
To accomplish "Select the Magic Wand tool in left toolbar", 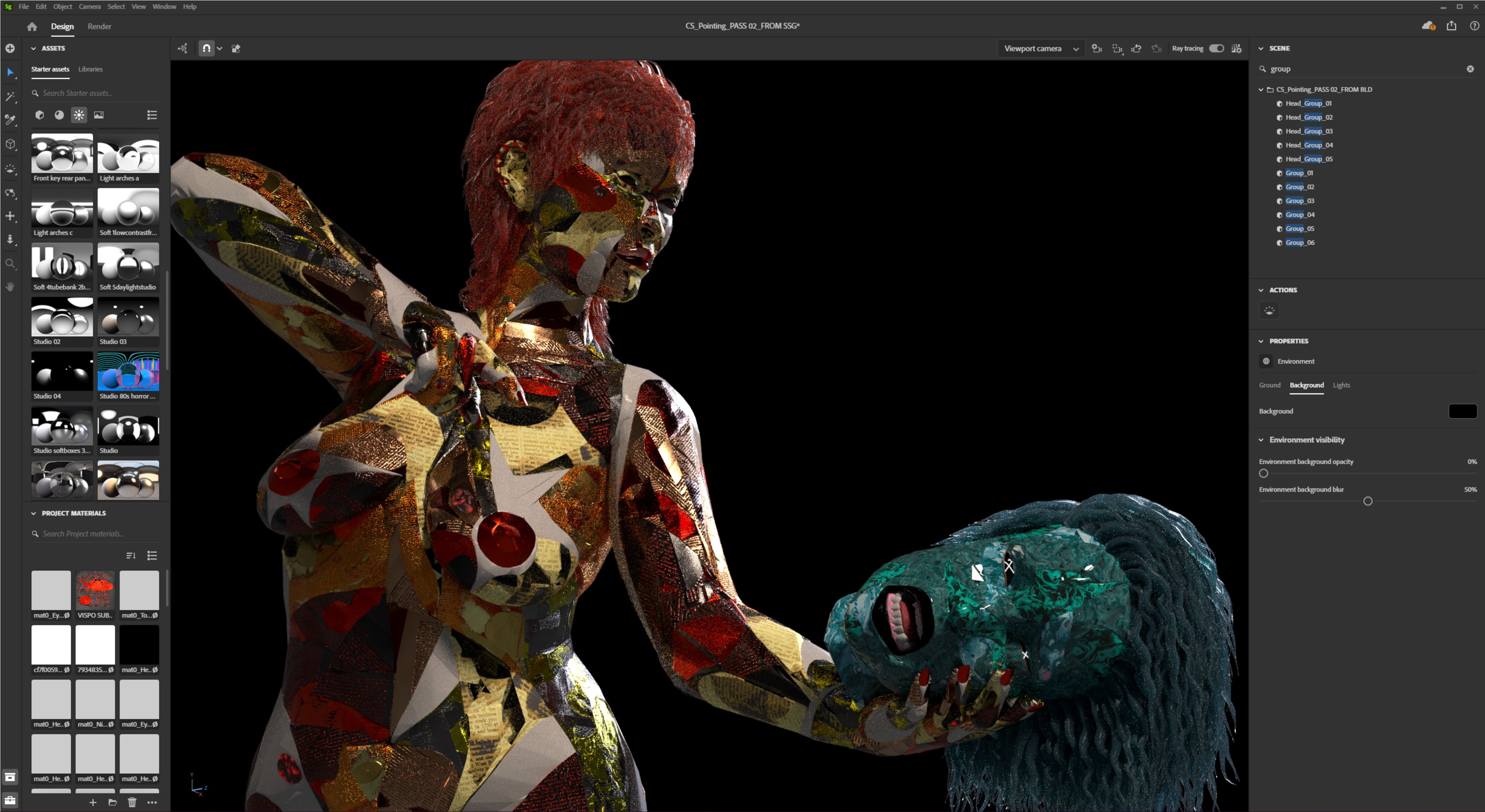I will 10,96.
